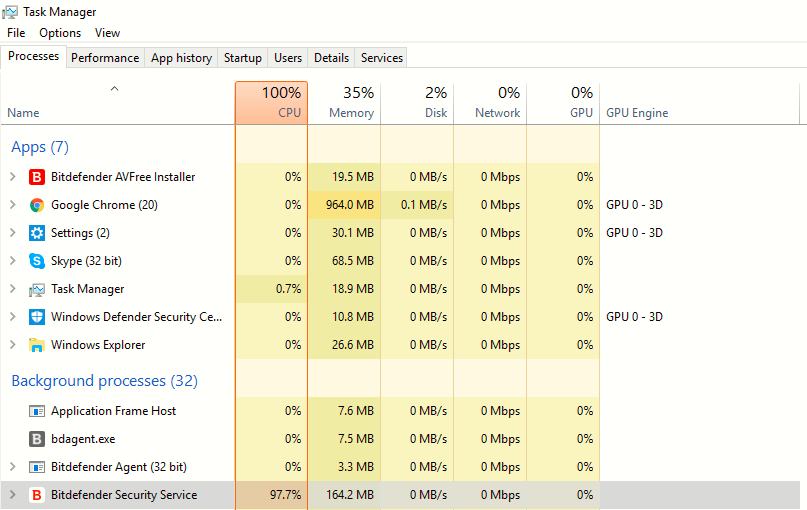Expand the Settings process group
The image size is (807, 510).
(x=12, y=233)
